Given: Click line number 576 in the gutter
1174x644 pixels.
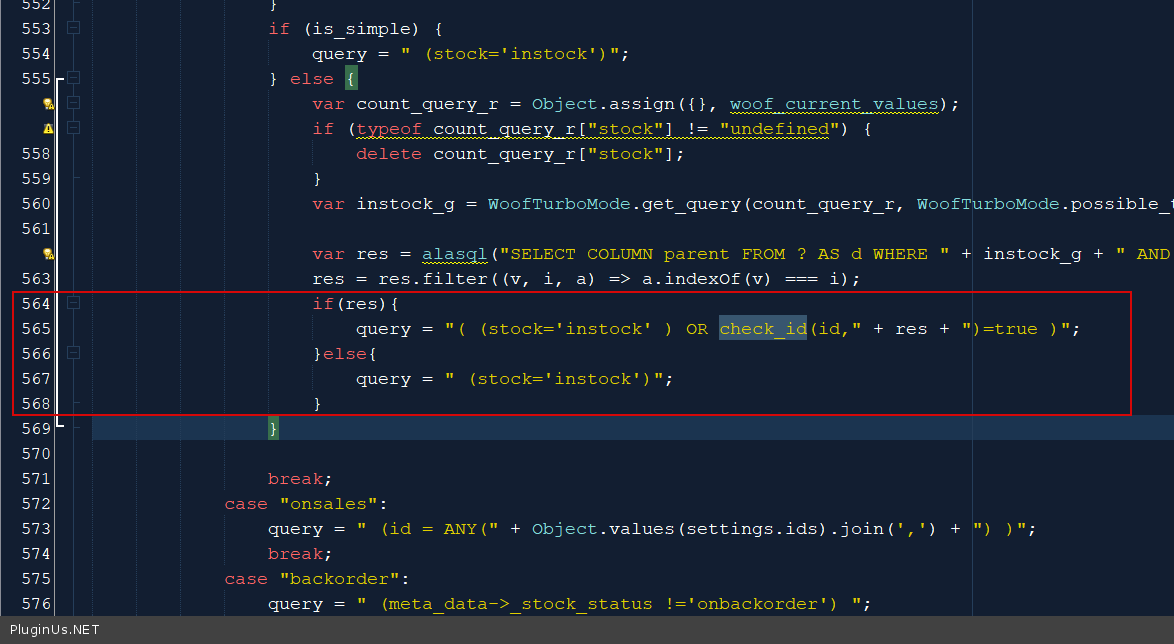Looking at the screenshot, I should point(36,604).
